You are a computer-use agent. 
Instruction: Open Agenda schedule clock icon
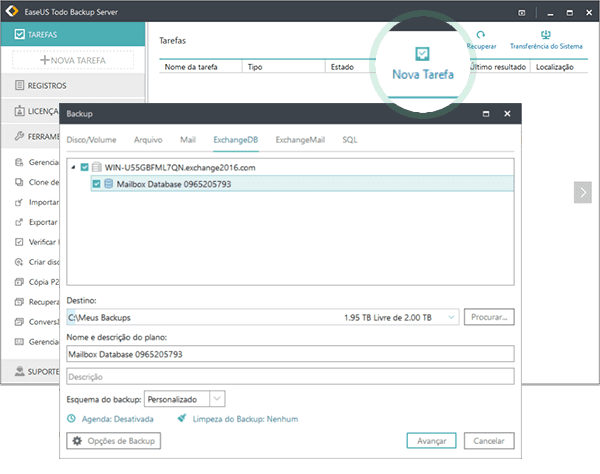[x=71, y=419]
